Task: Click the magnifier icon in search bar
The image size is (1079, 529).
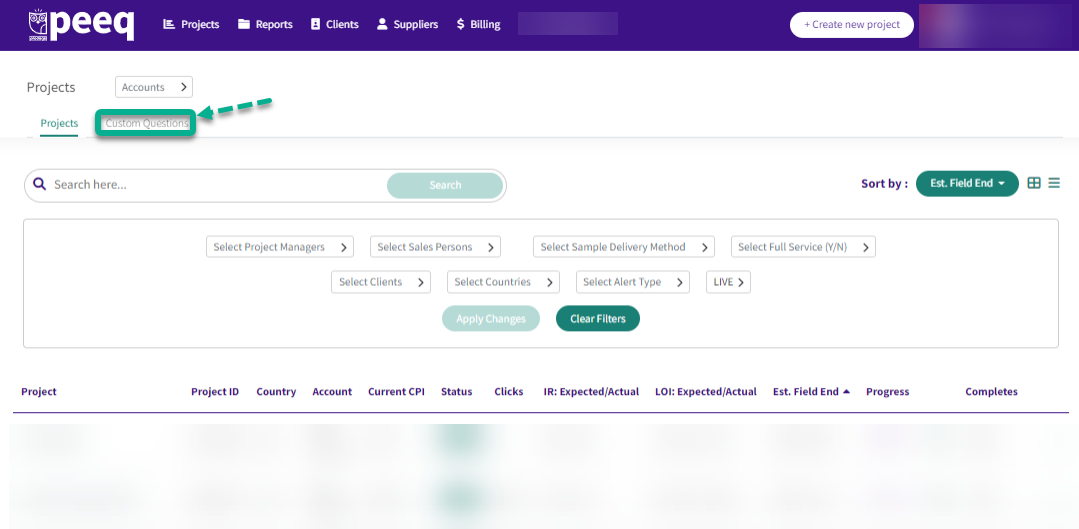Action: click(40, 184)
